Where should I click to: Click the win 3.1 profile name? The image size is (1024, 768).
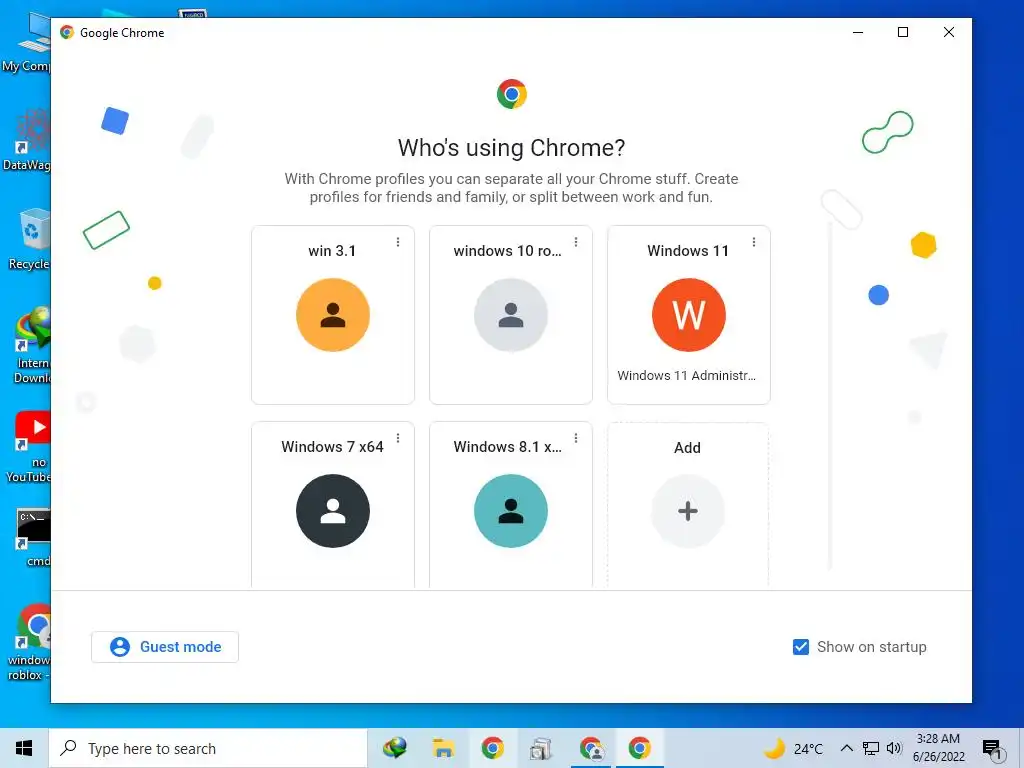[x=332, y=251]
